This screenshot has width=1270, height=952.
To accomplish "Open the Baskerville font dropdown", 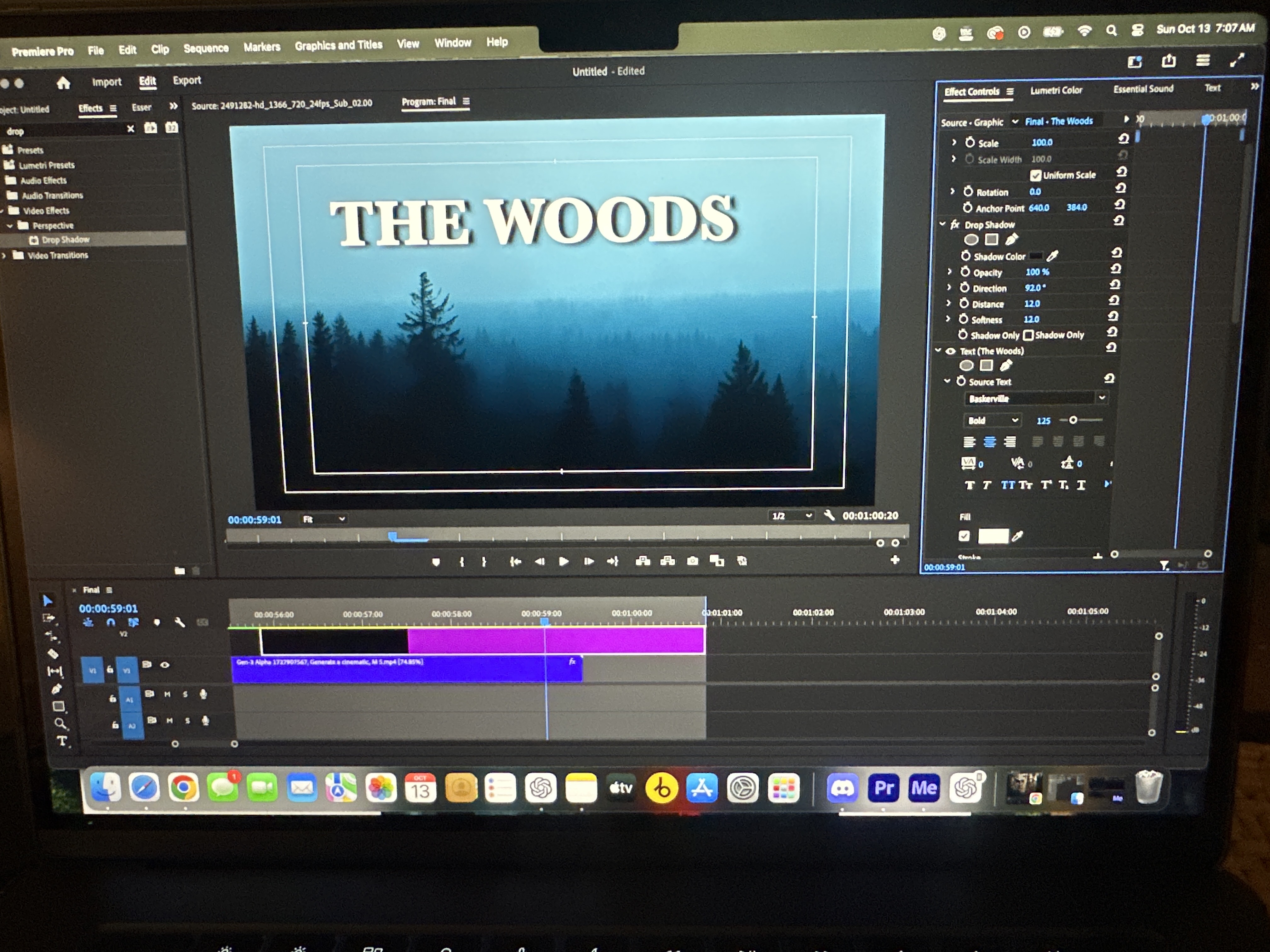I will coord(1101,398).
